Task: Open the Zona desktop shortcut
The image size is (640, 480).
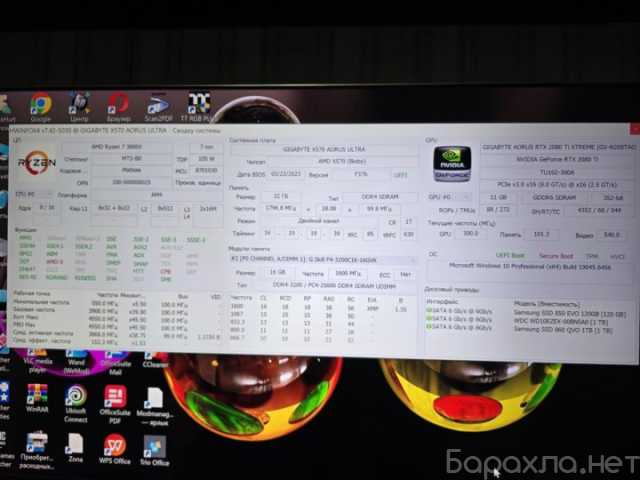Action: point(75,449)
